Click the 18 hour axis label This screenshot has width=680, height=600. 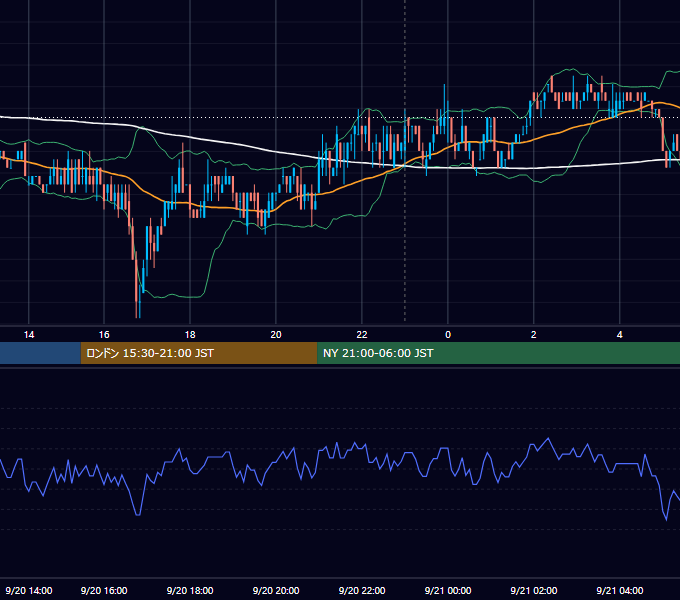click(190, 335)
